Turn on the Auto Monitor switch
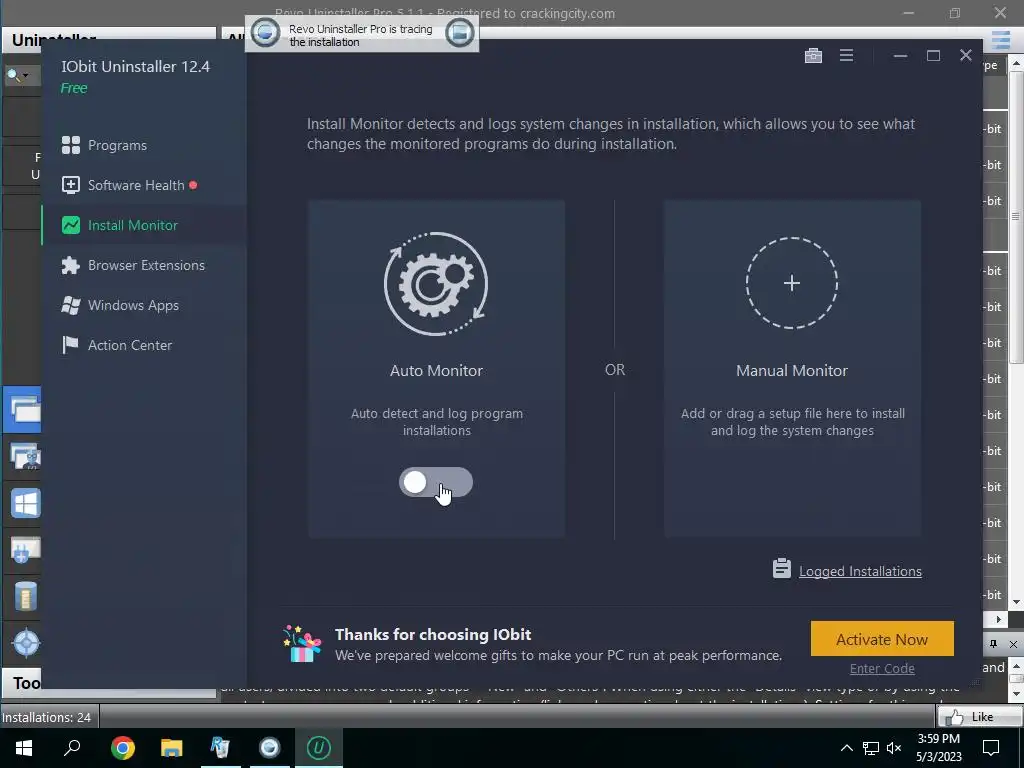The height and width of the screenshot is (768, 1024). tap(436, 482)
